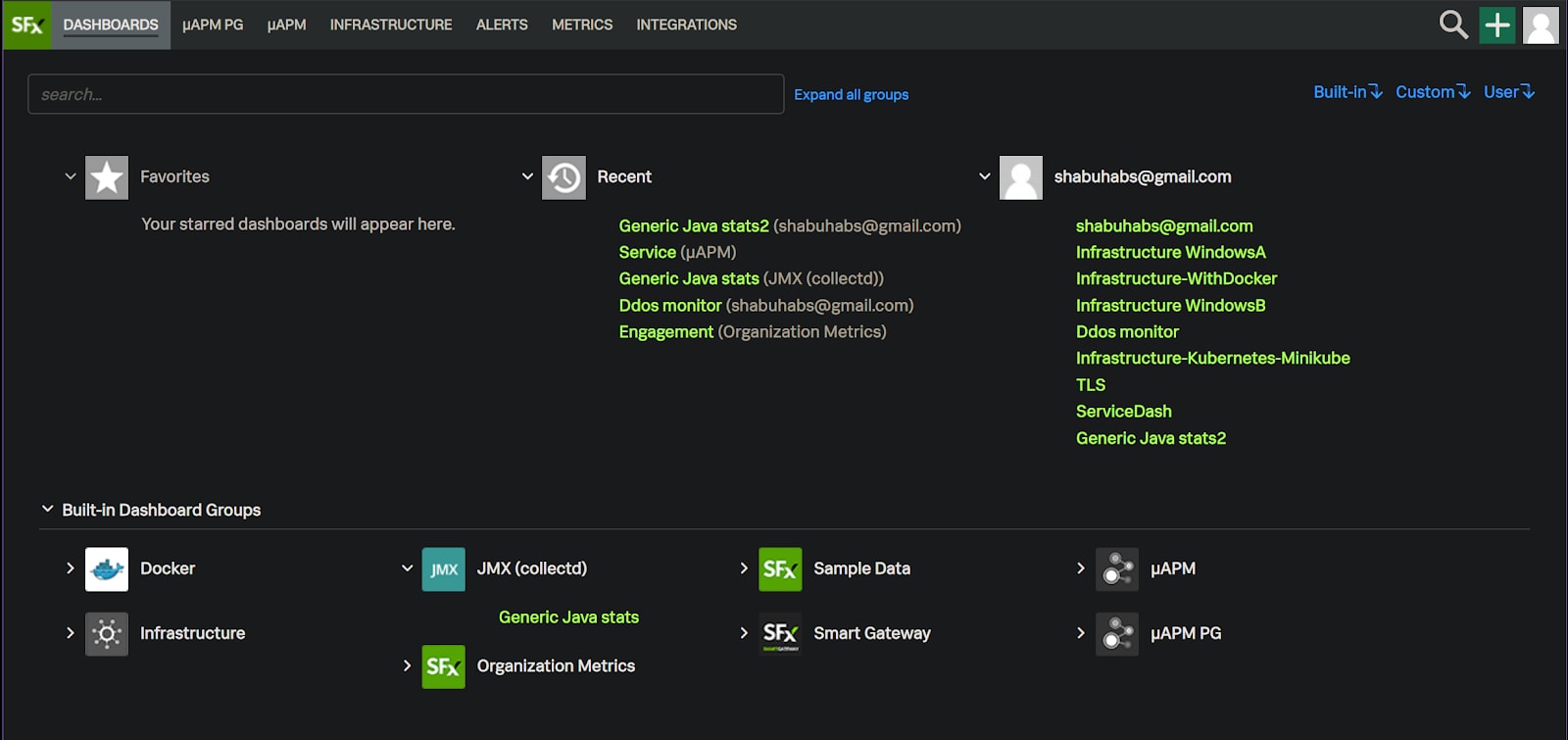Open the user profile avatar menu
The width and height of the screenshot is (1568, 740).
click(x=1541, y=25)
